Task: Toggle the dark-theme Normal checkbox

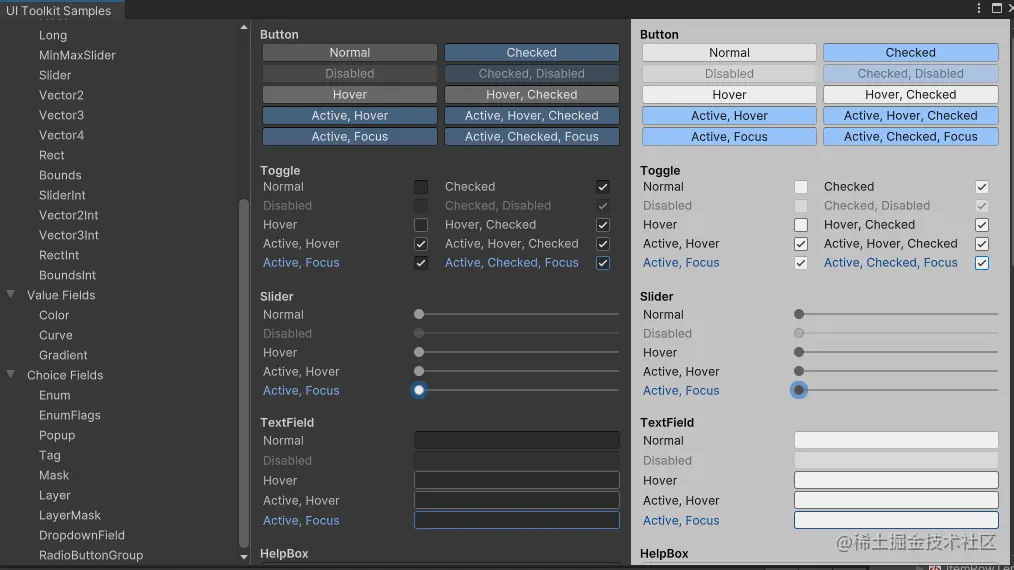Action: click(x=421, y=187)
